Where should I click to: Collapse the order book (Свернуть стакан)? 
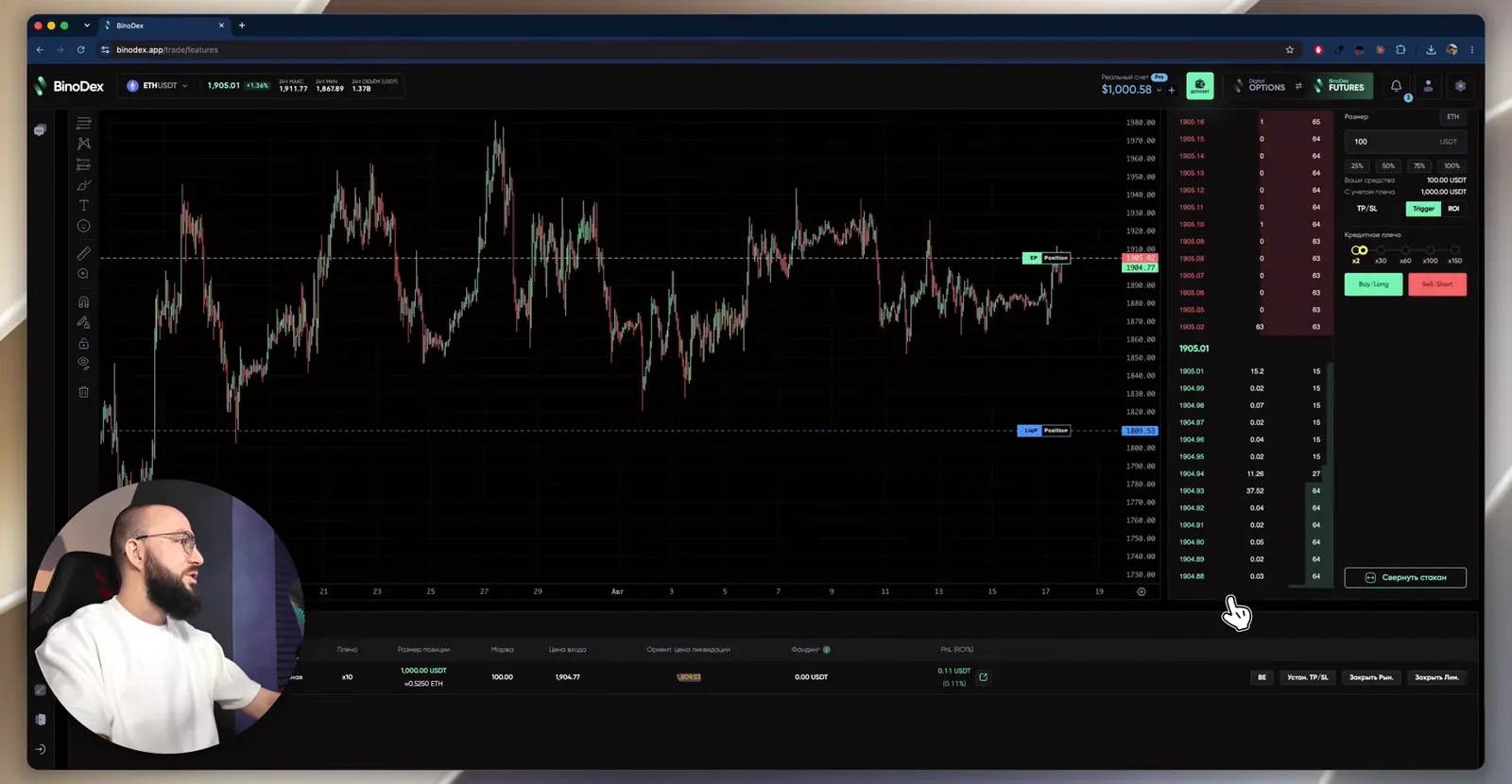click(1405, 577)
